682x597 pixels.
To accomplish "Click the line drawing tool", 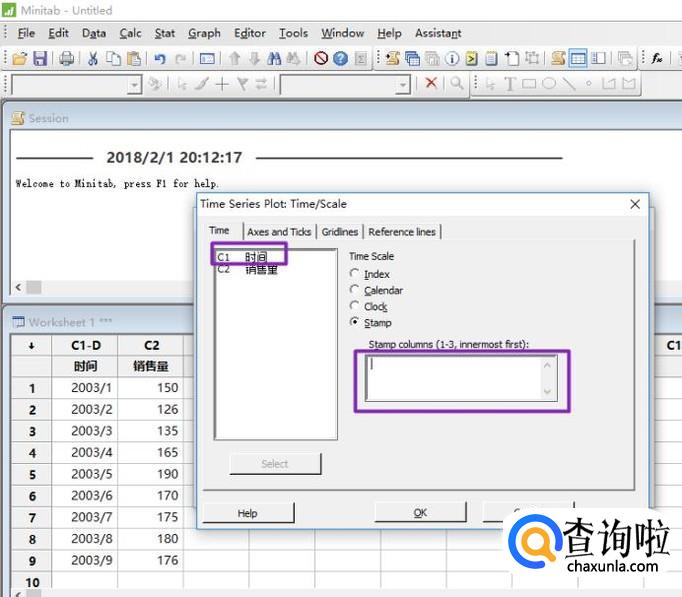I will (x=569, y=83).
